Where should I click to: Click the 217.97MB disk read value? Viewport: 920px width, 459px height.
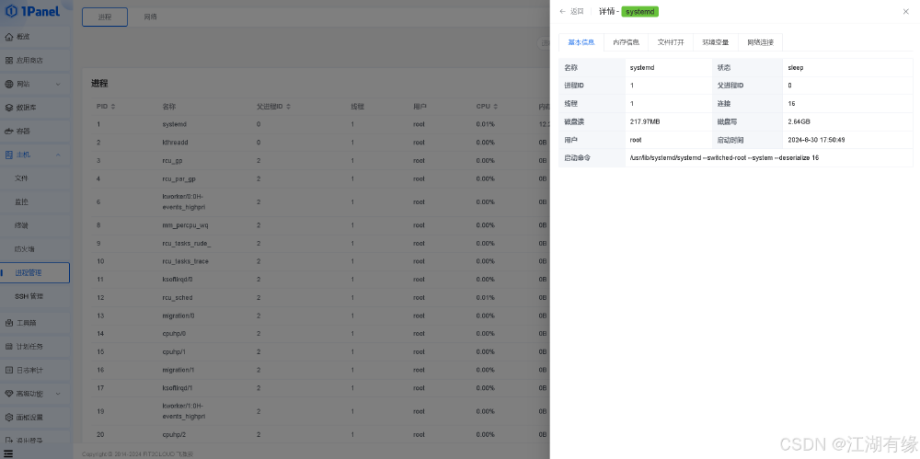click(x=645, y=122)
